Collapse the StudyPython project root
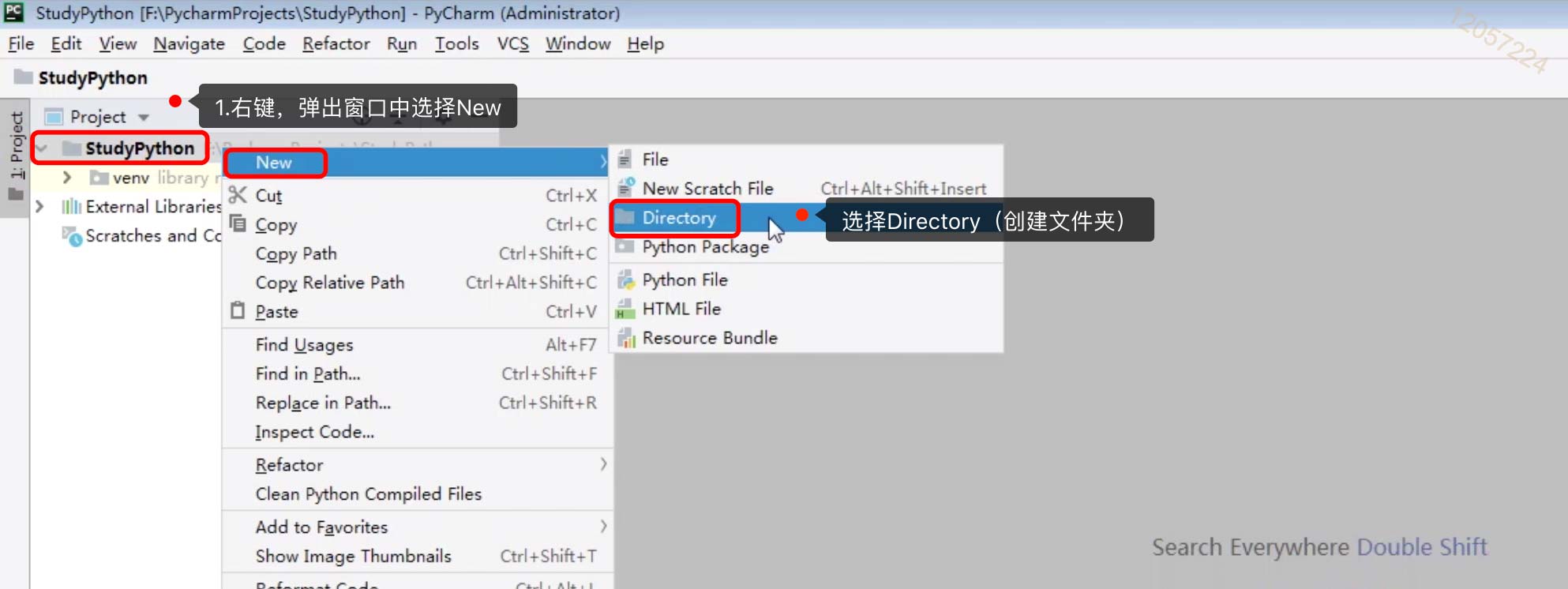This screenshot has width=1568, height=589. (42, 148)
